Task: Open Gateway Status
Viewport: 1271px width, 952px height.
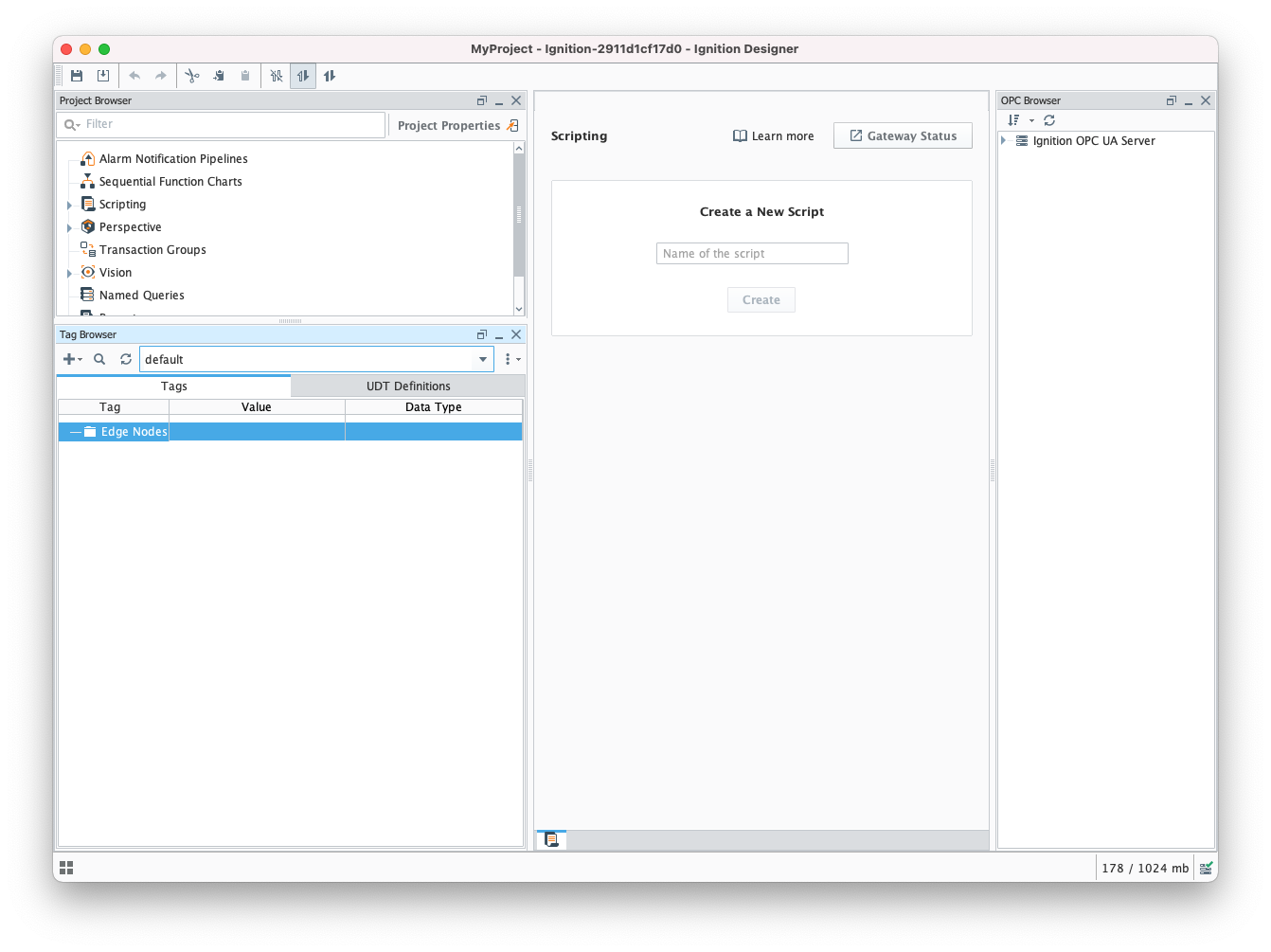Action: click(903, 135)
